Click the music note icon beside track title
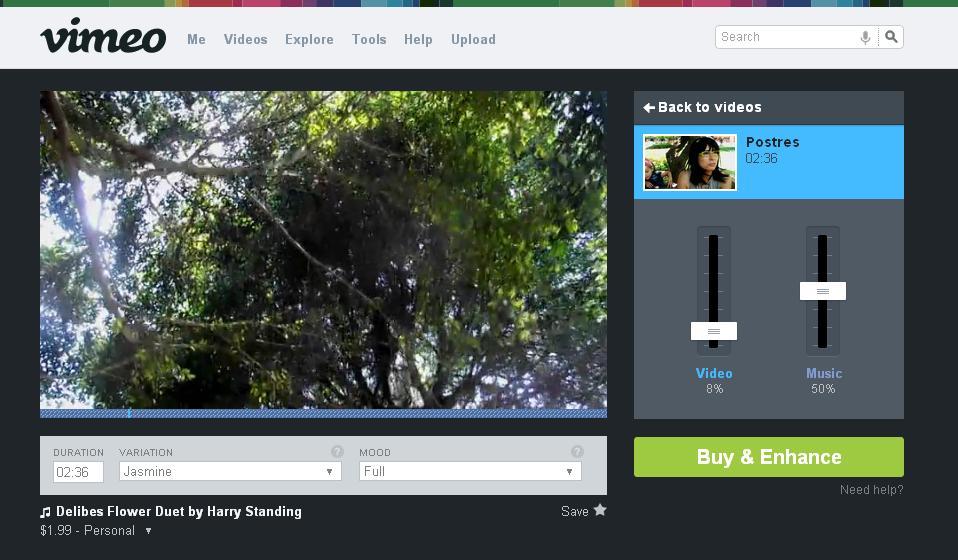 pos(46,512)
